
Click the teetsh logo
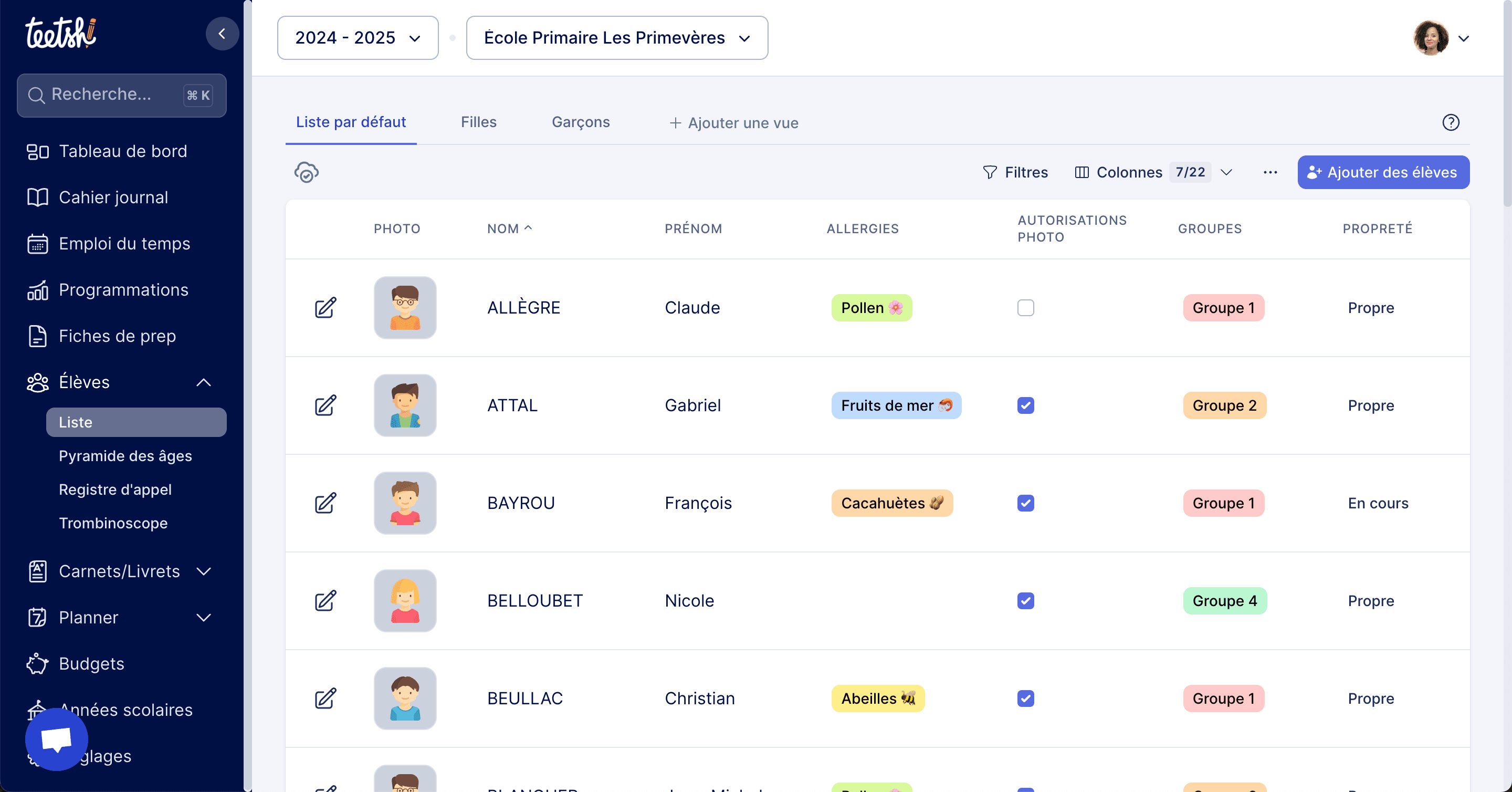click(60, 33)
